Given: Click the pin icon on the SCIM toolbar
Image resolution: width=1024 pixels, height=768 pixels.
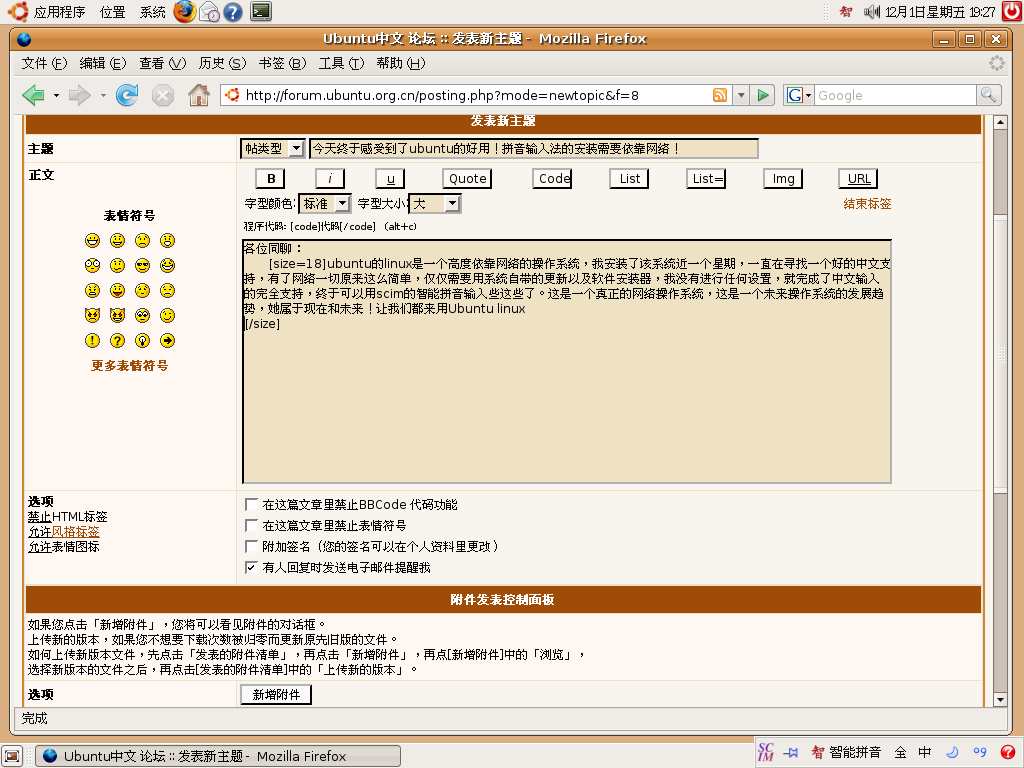Looking at the screenshot, I should click(x=791, y=752).
